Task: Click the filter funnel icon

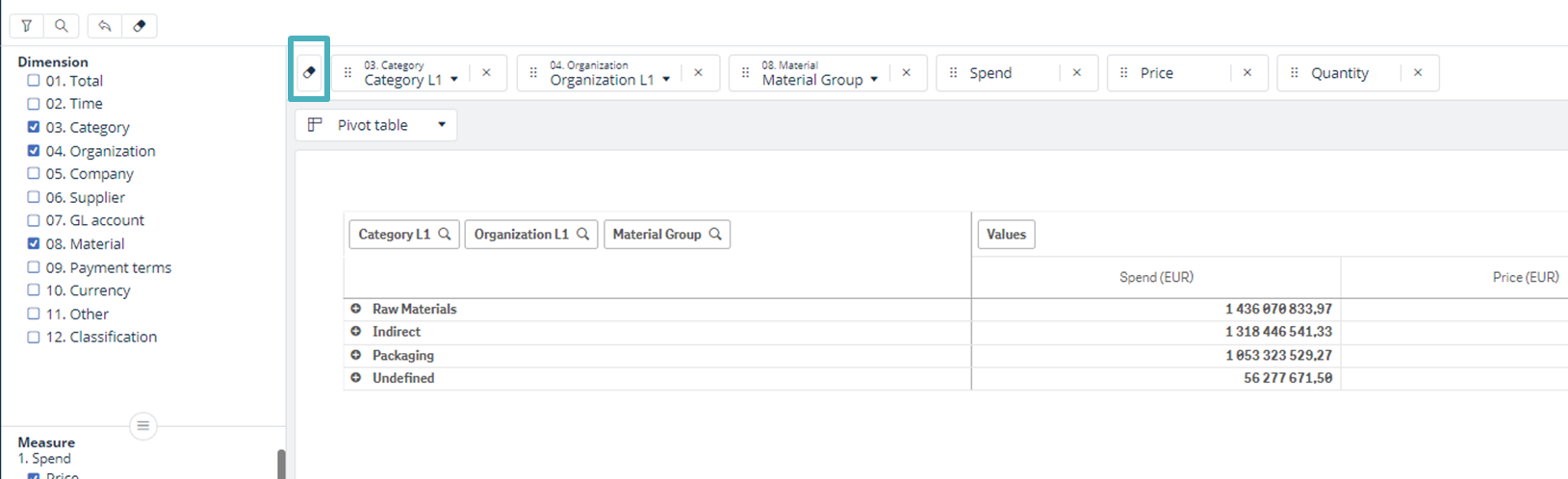Action: [x=27, y=26]
